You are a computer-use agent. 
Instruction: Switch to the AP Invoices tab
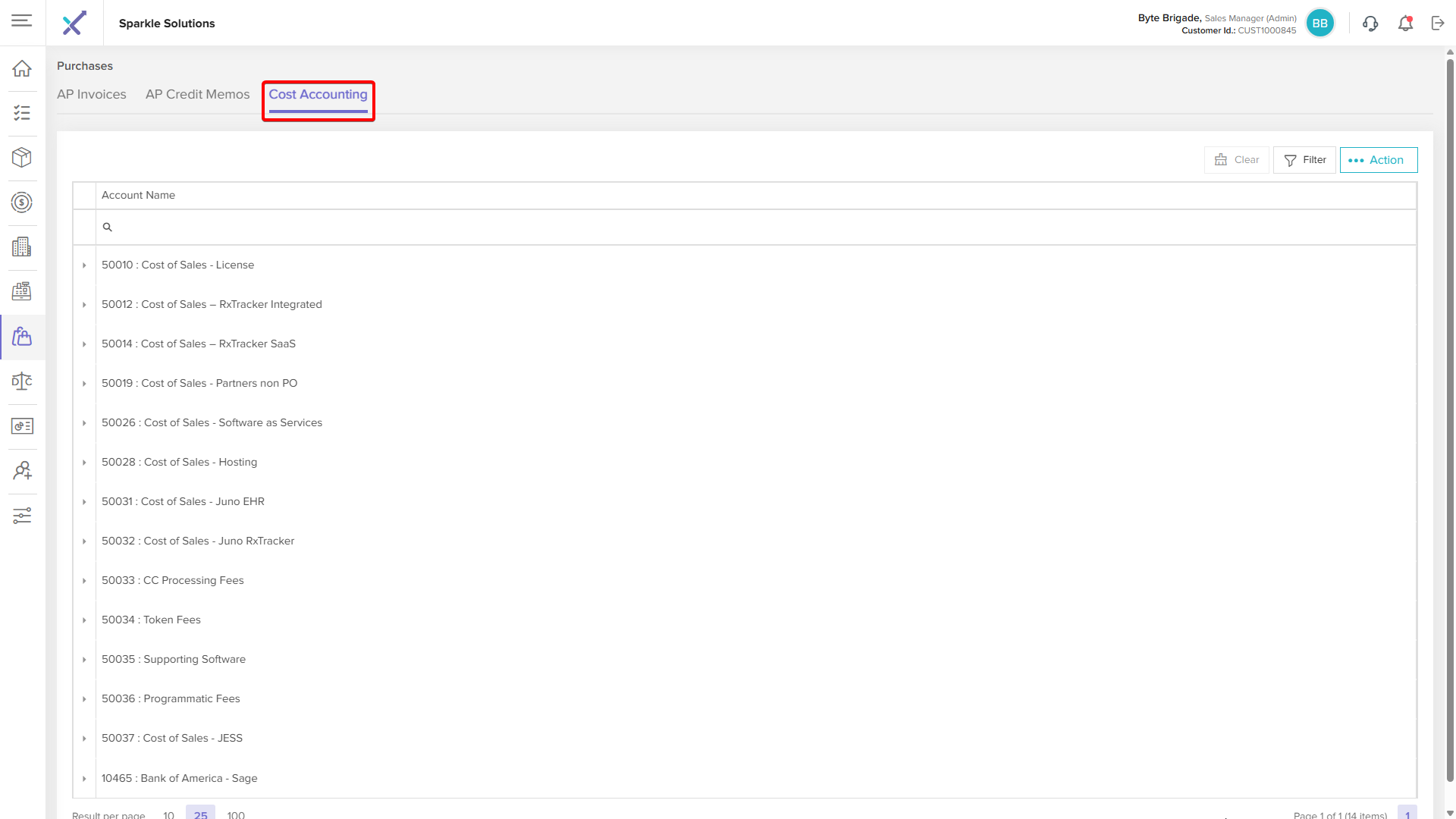[x=92, y=95]
